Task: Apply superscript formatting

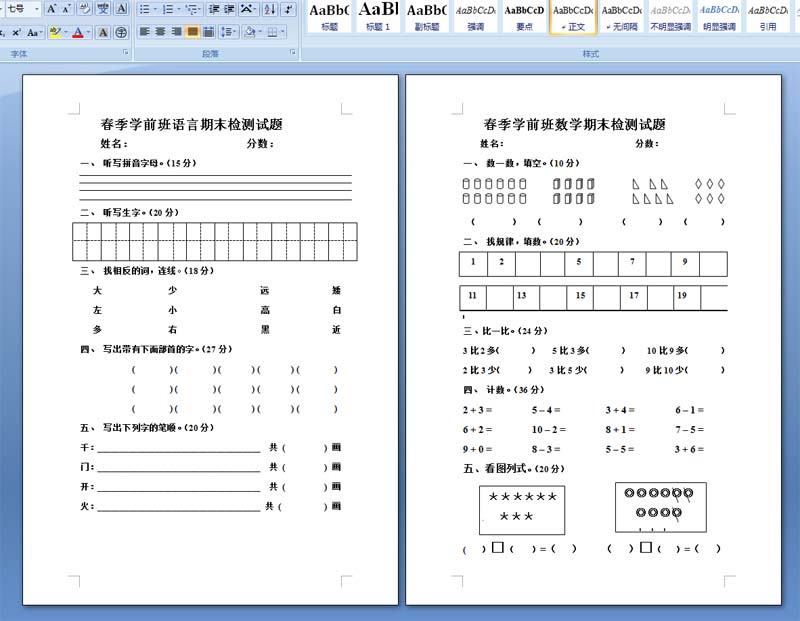Action: [x=16, y=32]
